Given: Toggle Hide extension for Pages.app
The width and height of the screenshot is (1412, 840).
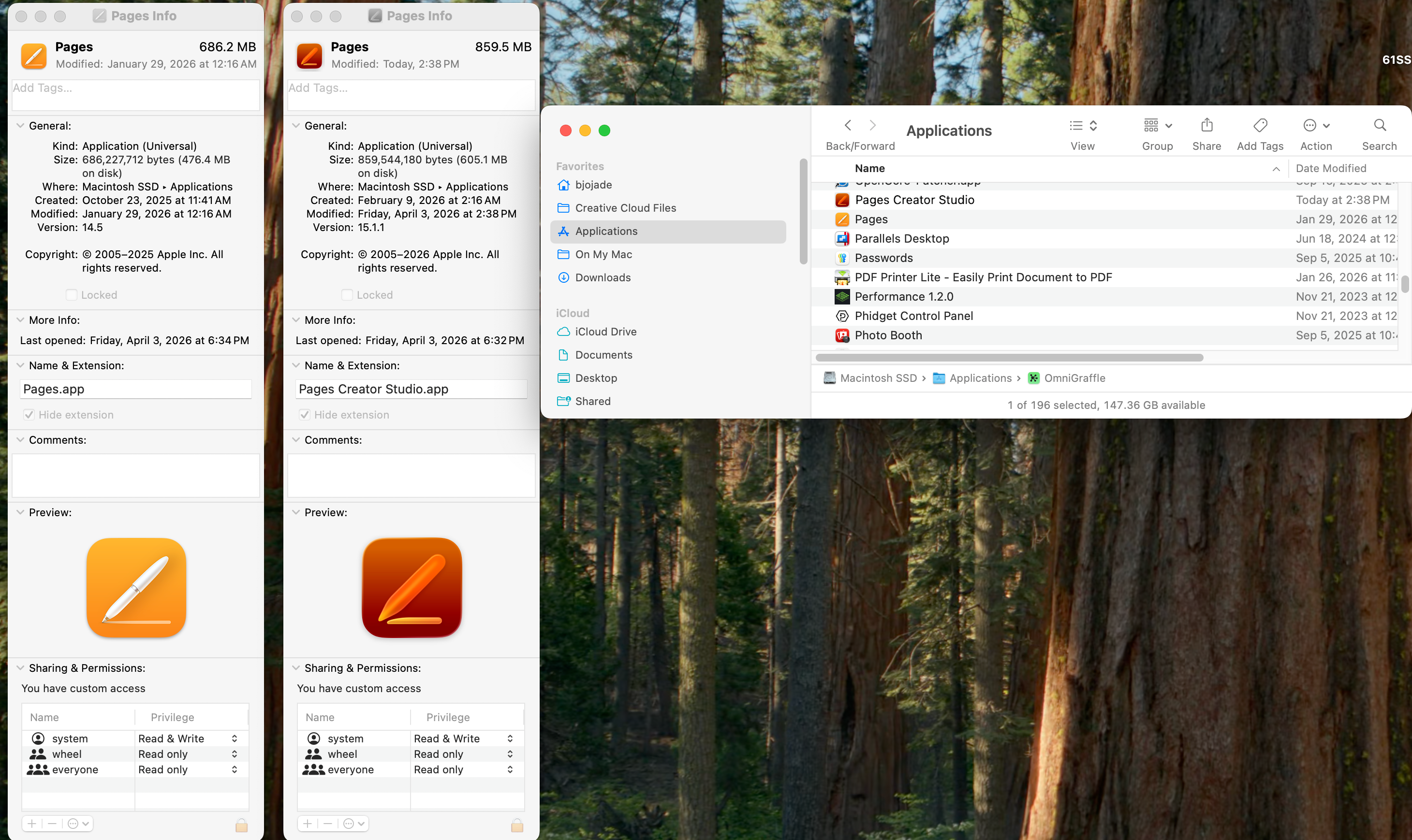Looking at the screenshot, I should [x=29, y=415].
